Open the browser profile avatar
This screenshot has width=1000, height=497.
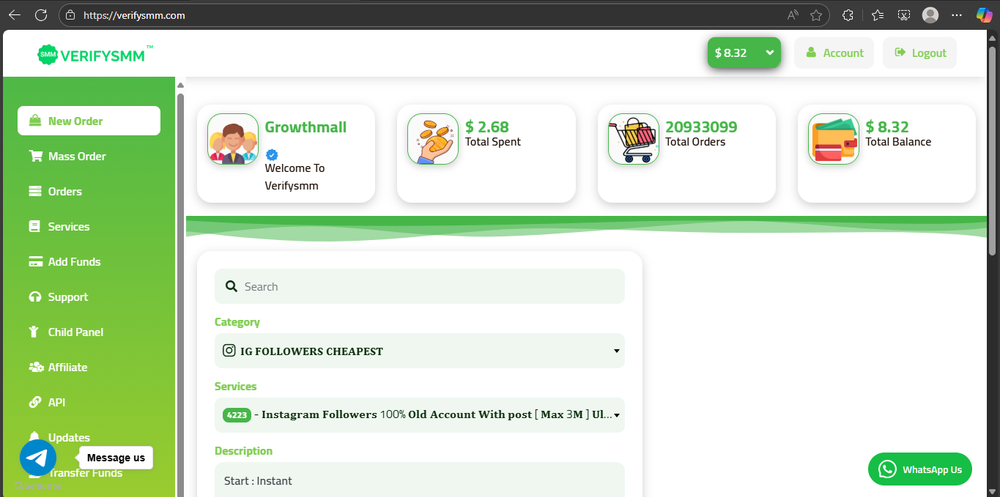click(930, 15)
